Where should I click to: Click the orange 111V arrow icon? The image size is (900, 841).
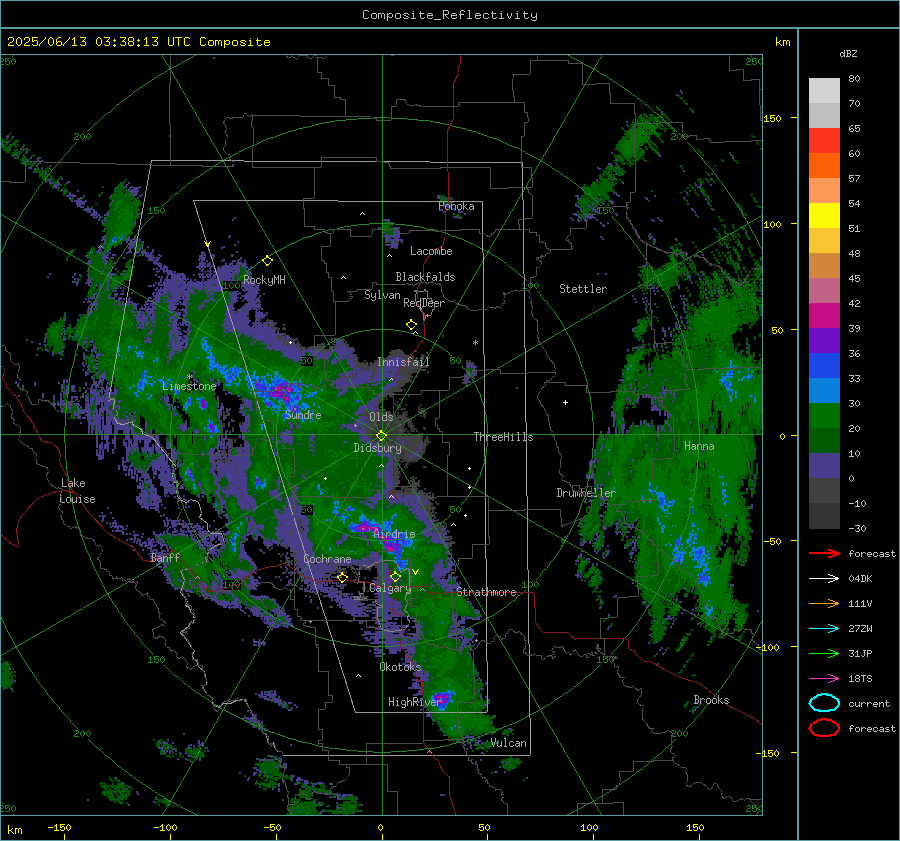click(x=824, y=603)
